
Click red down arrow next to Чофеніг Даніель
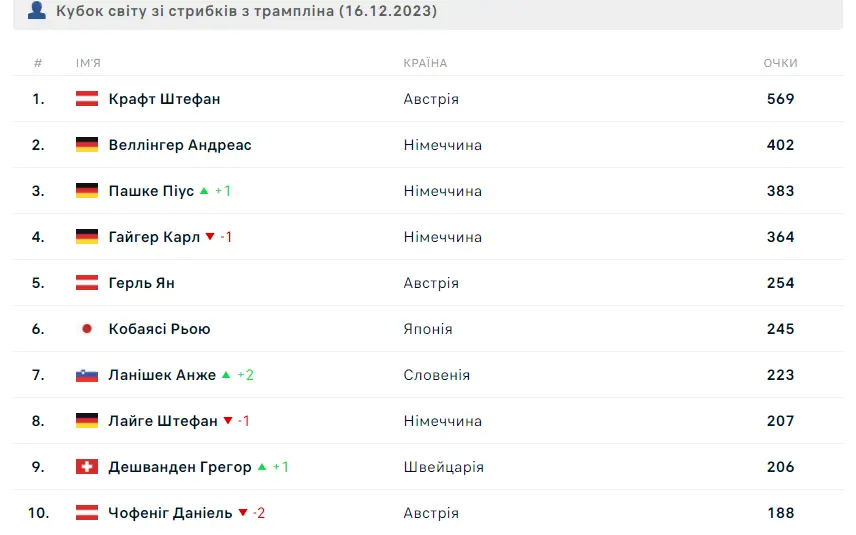(x=243, y=513)
